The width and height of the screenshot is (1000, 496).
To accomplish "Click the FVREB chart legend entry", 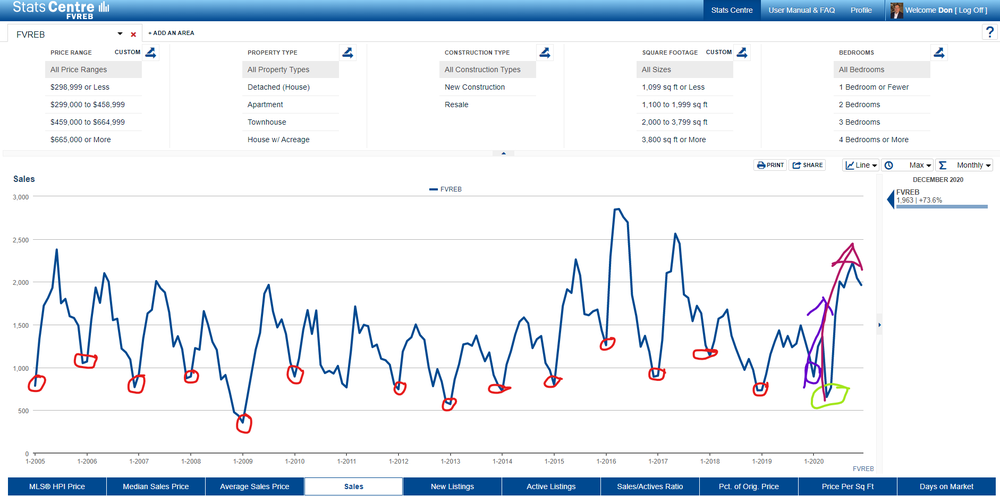I will pos(445,189).
